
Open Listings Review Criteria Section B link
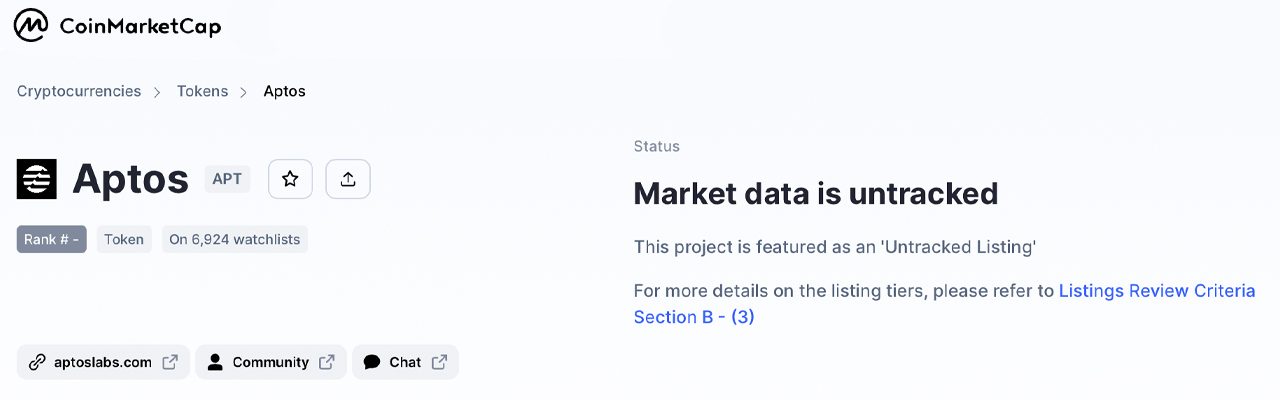coord(1156,291)
